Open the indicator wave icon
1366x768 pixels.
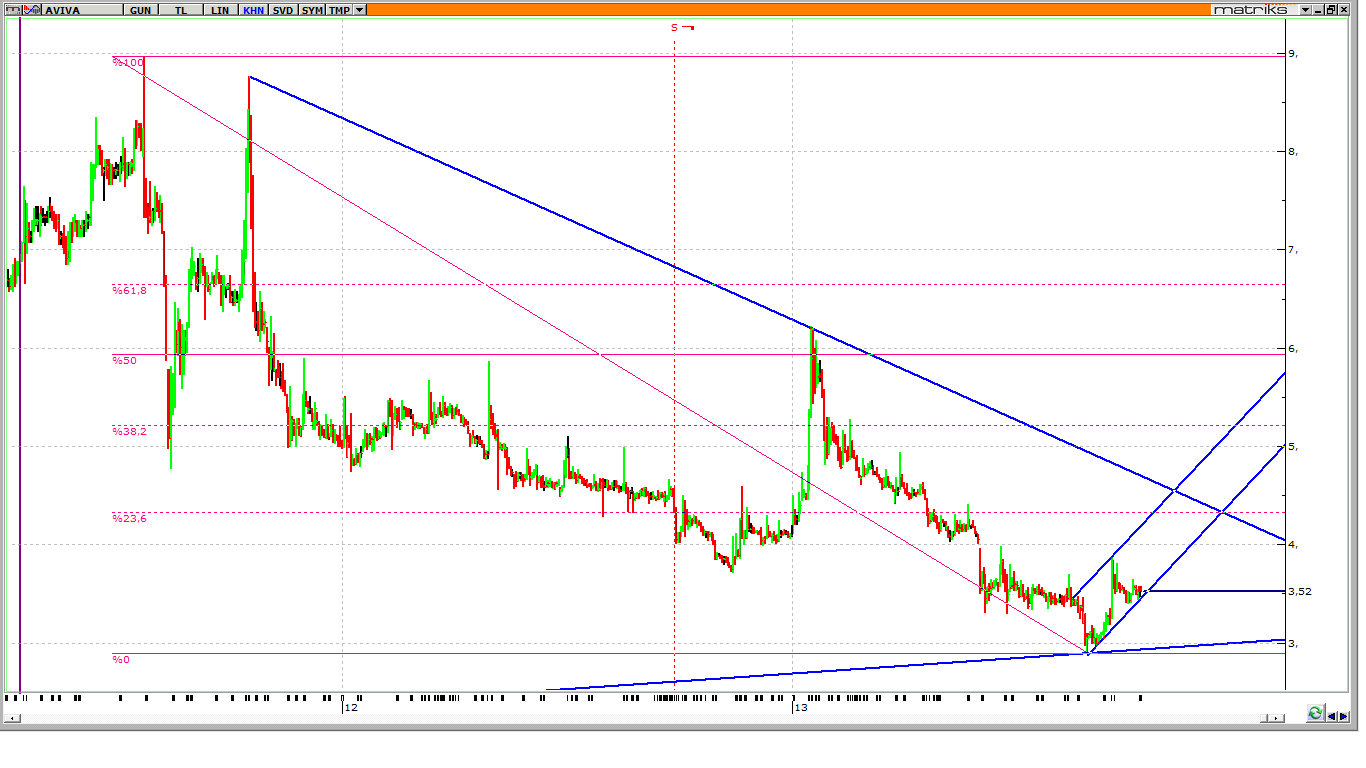tap(31, 9)
